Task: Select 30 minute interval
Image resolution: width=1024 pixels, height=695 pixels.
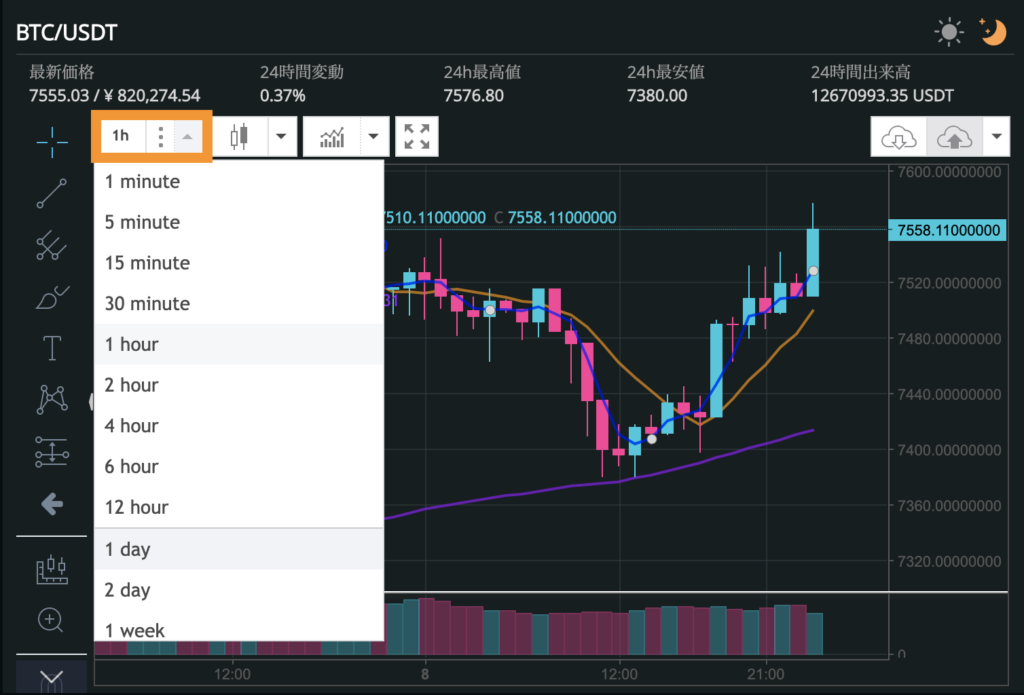Action: pos(239,303)
